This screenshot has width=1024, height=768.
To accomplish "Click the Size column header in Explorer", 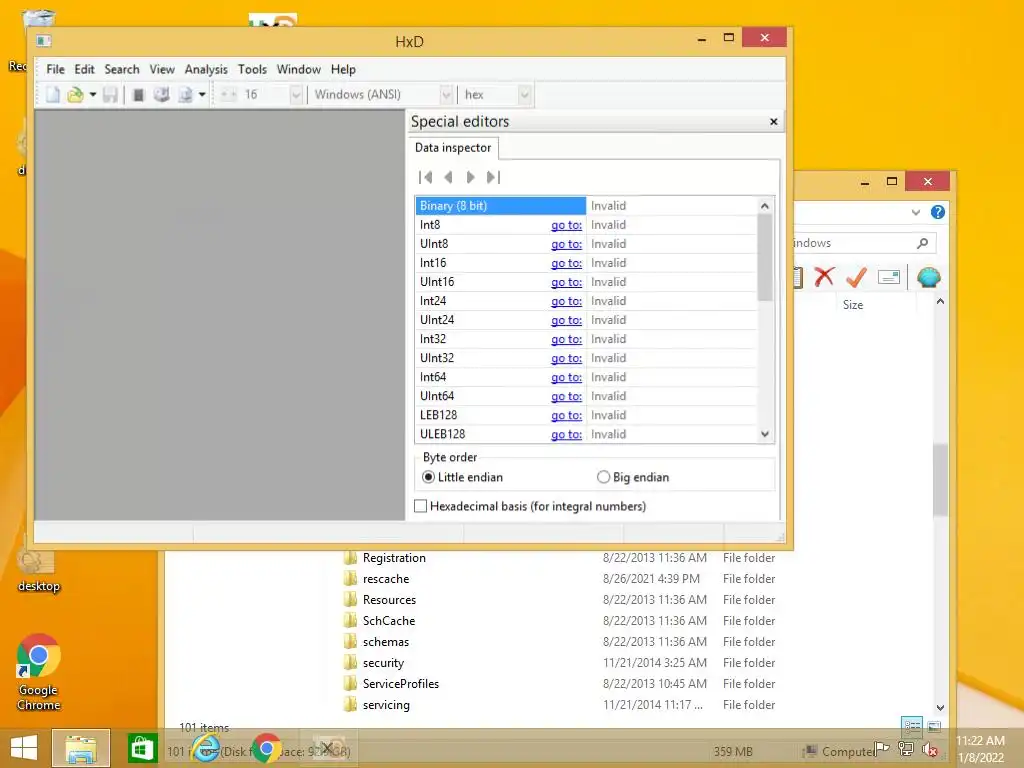I will tap(852, 305).
